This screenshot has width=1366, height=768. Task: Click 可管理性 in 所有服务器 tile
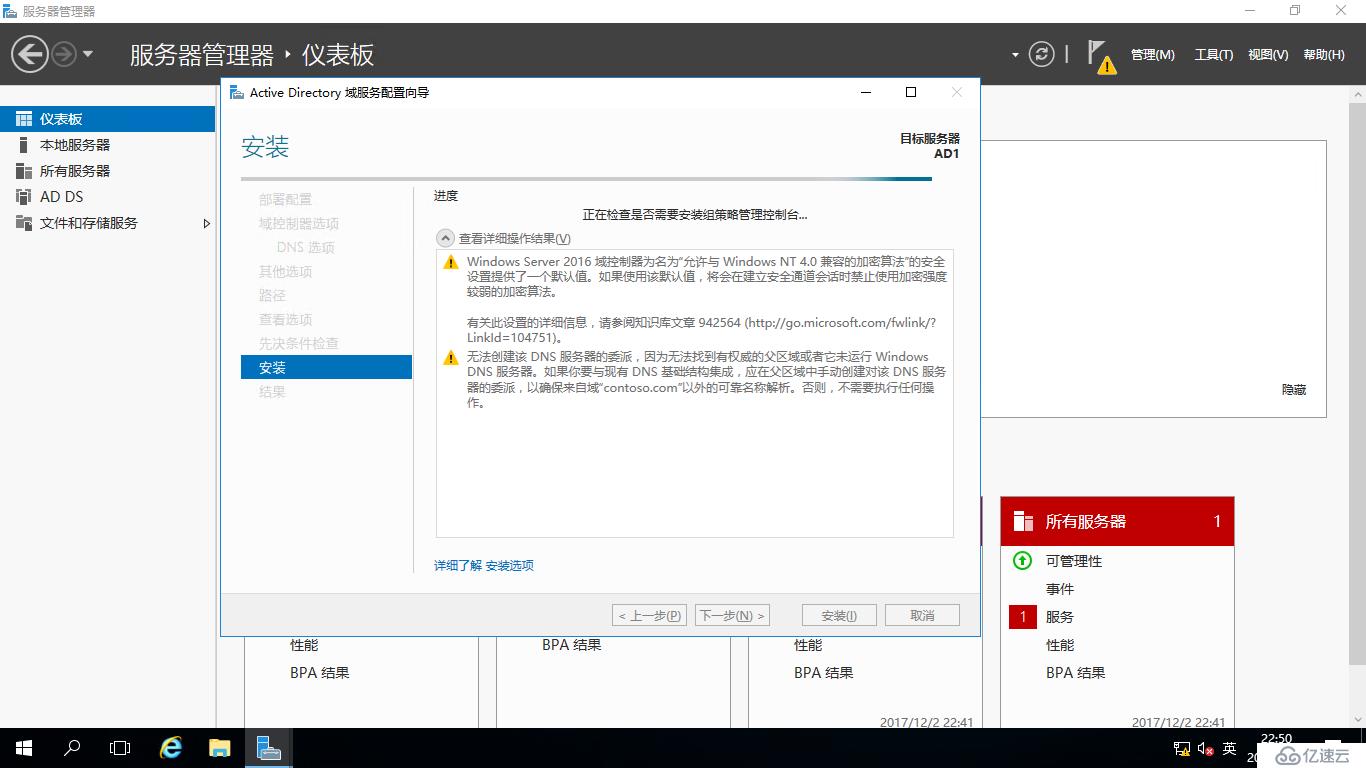point(1074,561)
